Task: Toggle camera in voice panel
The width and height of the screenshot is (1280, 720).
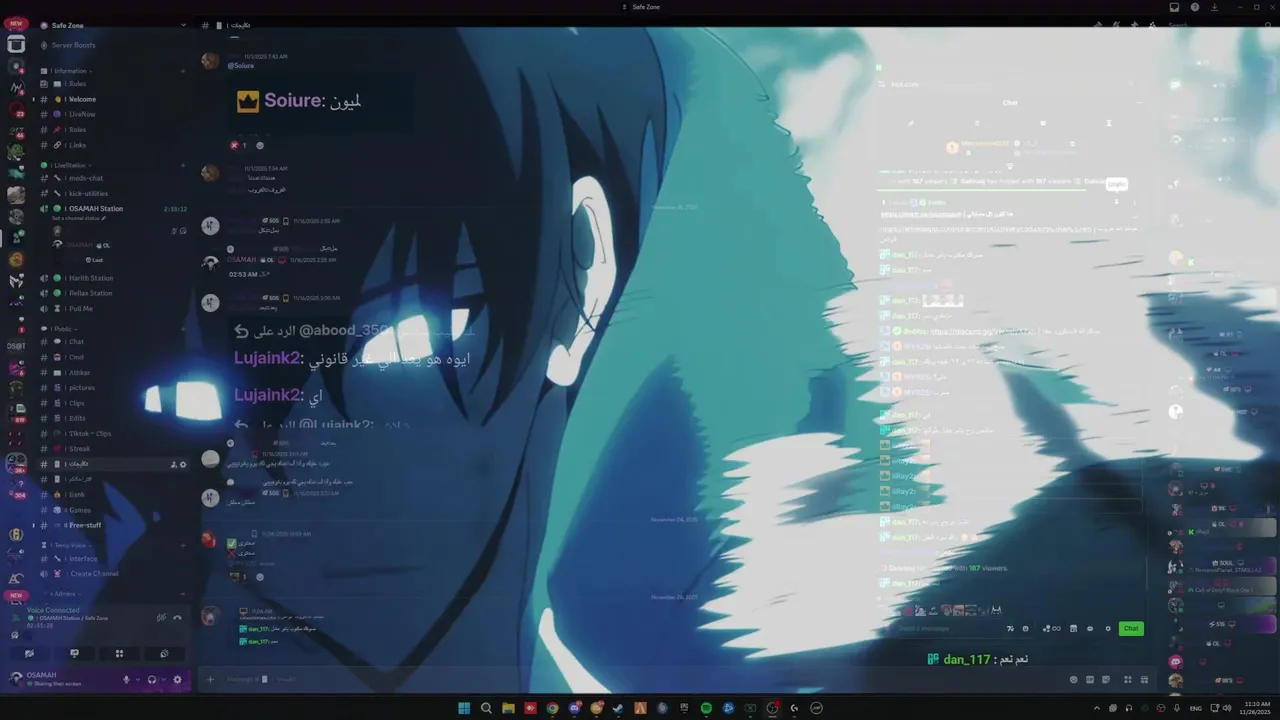Action: click(x=29, y=653)
